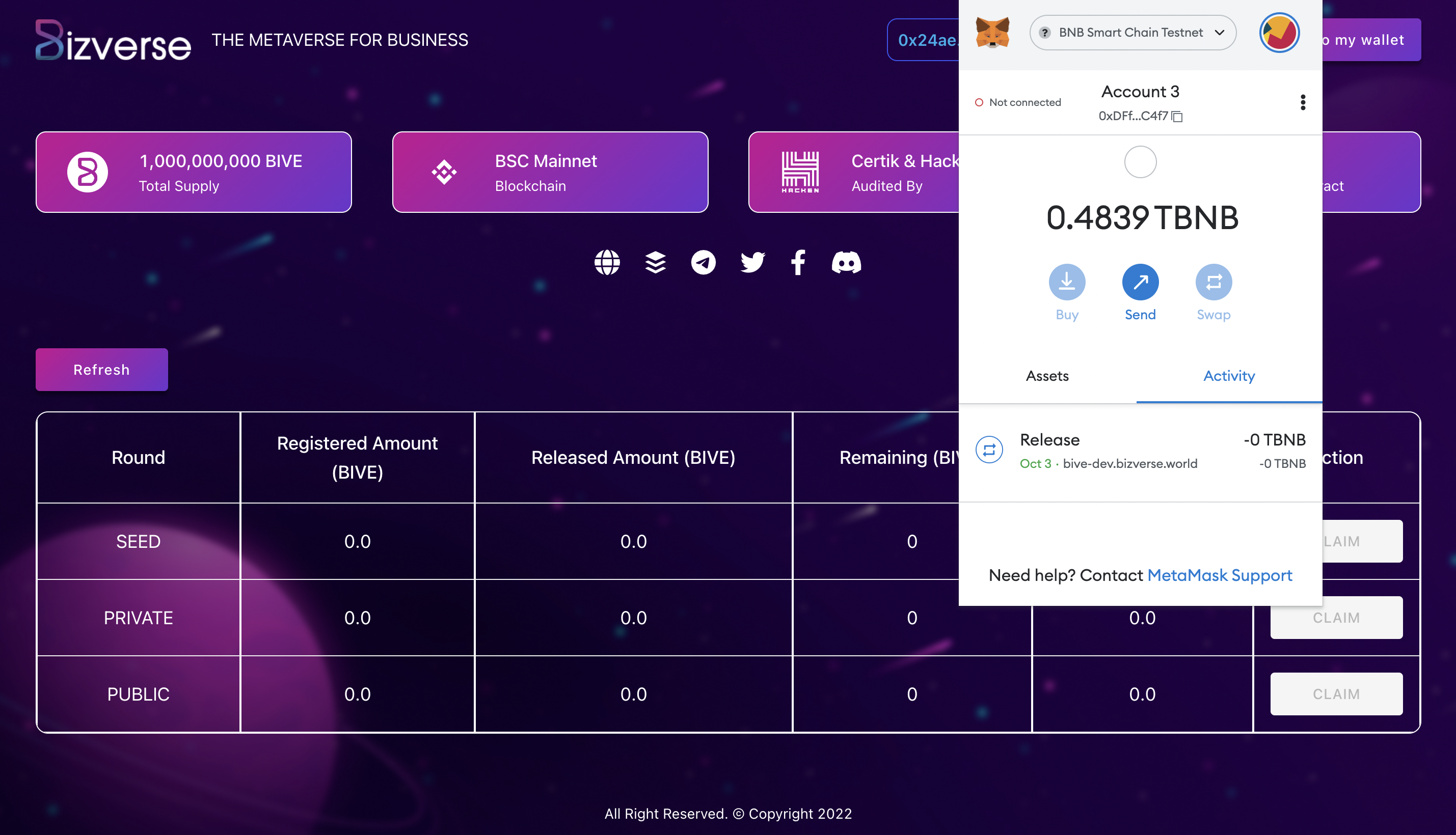This screenshot has height=835, width=1456.
Task: Switch to the Assets tab
Action: pyautogui.click(x=1047, y=376)
